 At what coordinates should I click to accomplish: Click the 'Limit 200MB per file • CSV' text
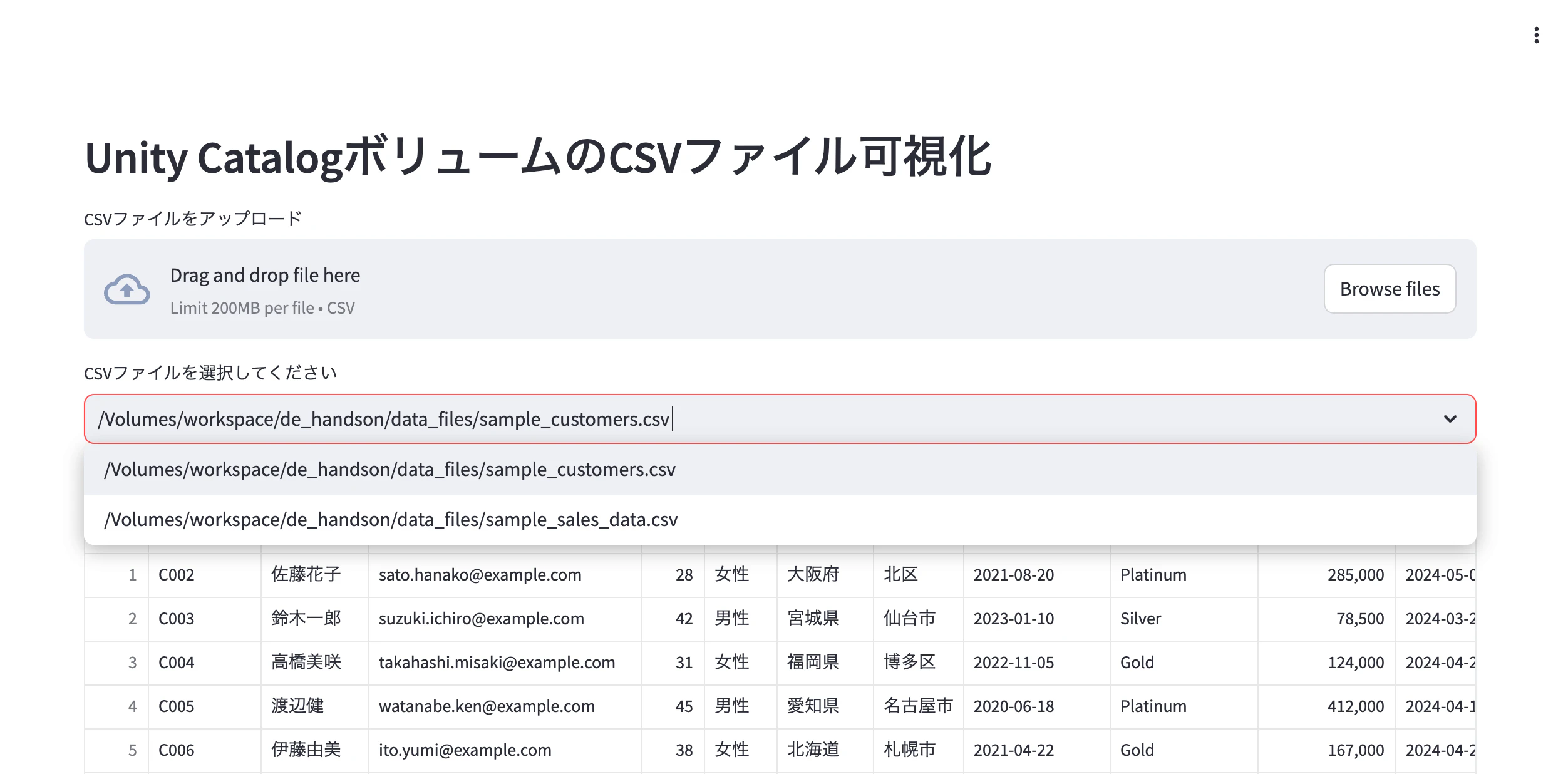262,307
